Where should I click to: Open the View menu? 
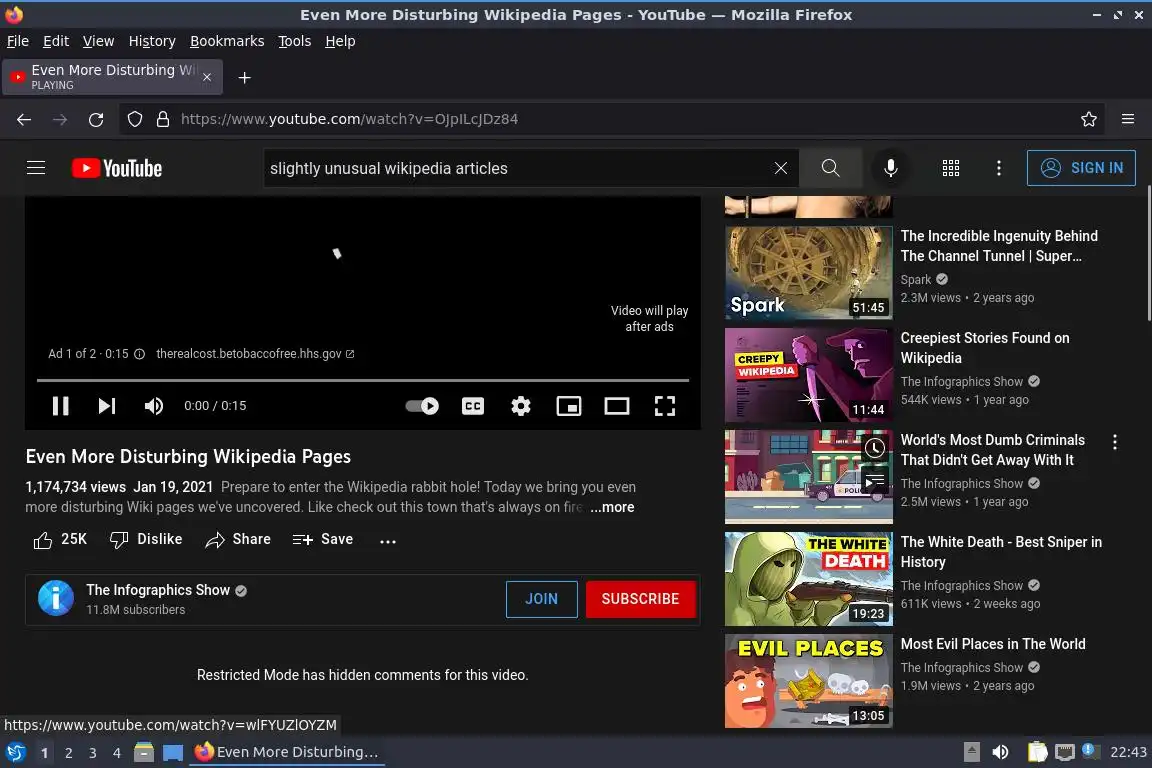click(98, 41)
